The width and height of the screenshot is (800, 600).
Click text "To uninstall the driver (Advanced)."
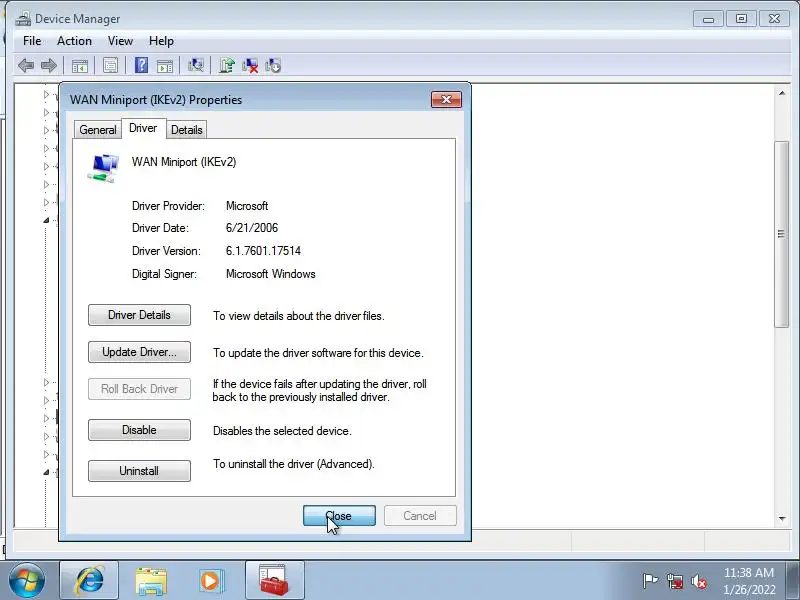293,464
